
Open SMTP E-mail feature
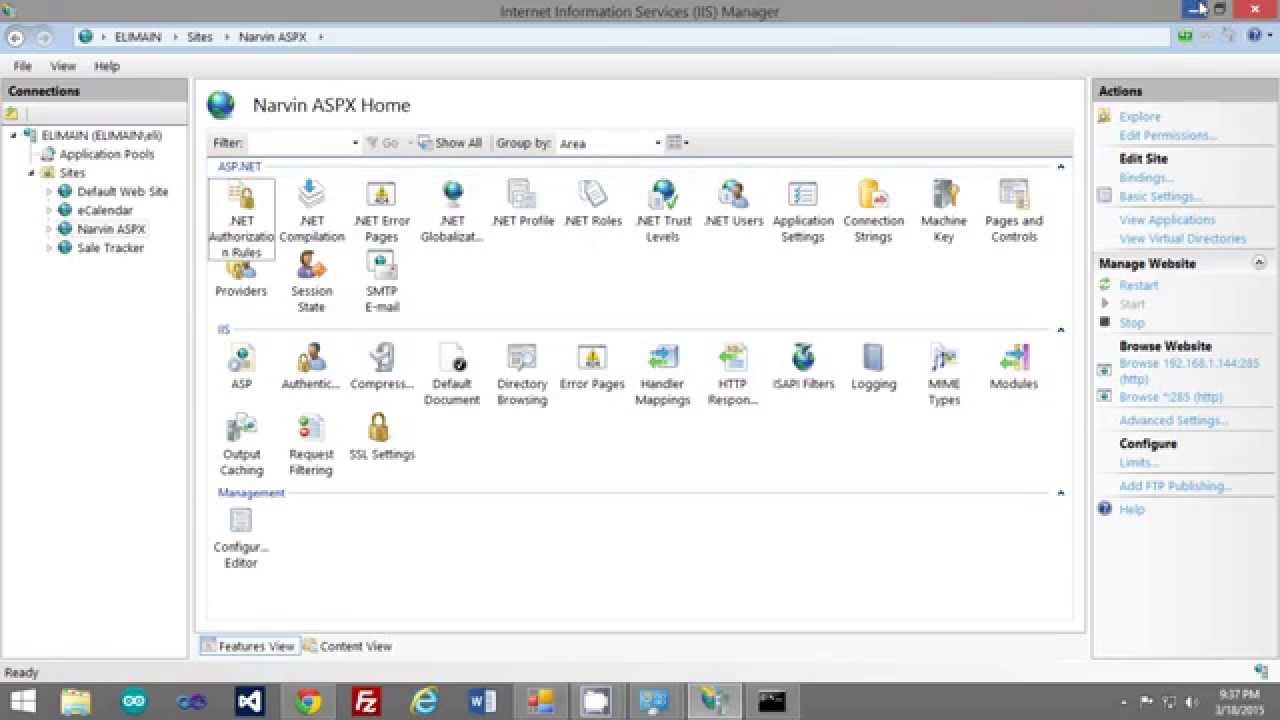pos(381,282)
